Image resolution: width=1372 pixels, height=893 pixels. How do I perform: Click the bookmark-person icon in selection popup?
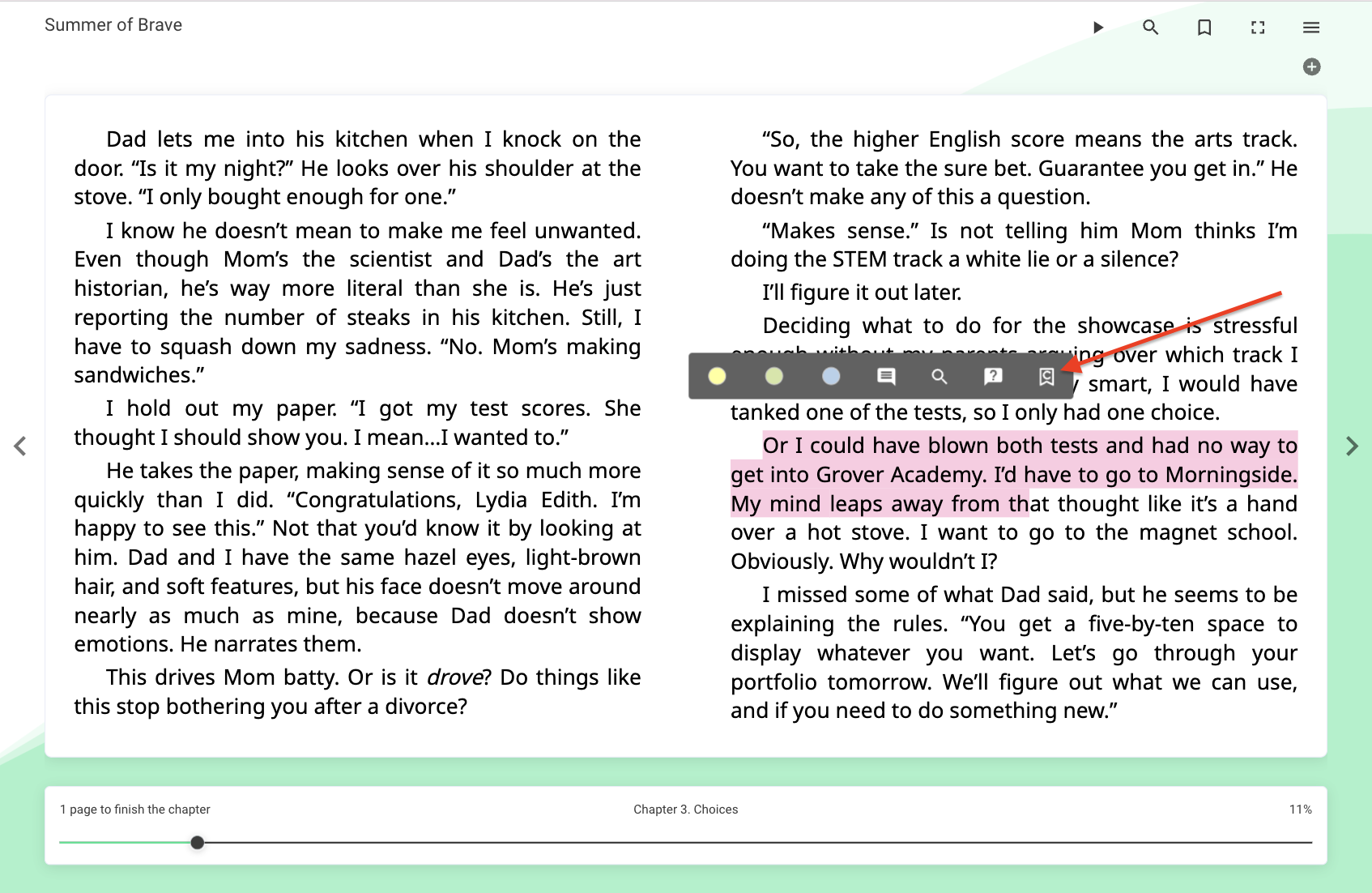click(x=1046, y=377)
